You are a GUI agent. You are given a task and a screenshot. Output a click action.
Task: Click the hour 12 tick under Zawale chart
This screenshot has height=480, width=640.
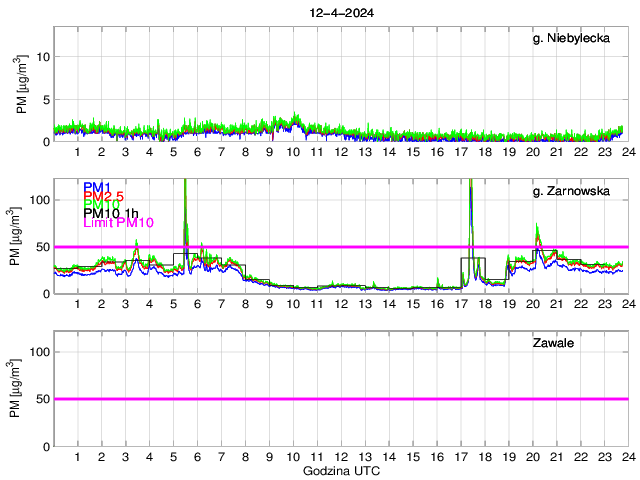point(341,456)
